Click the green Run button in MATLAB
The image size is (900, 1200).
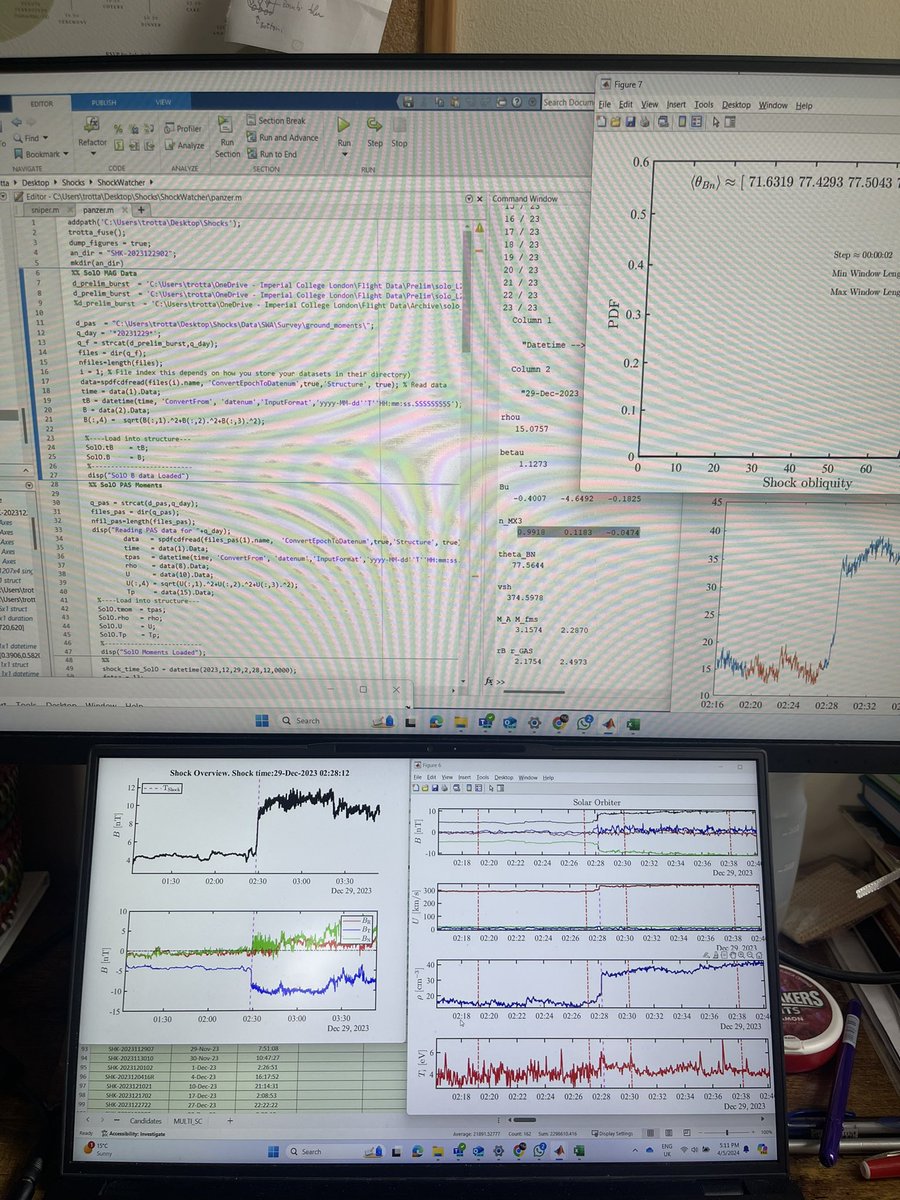[344, 126]
